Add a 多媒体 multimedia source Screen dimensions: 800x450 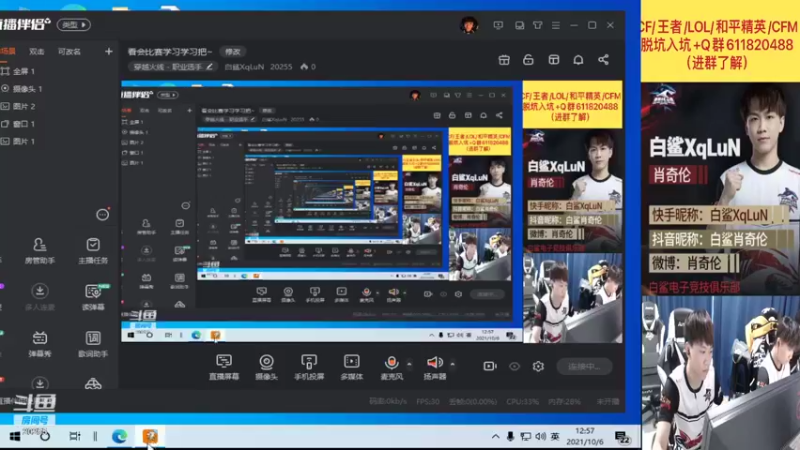pyautogui.click(x=352, y=367)
